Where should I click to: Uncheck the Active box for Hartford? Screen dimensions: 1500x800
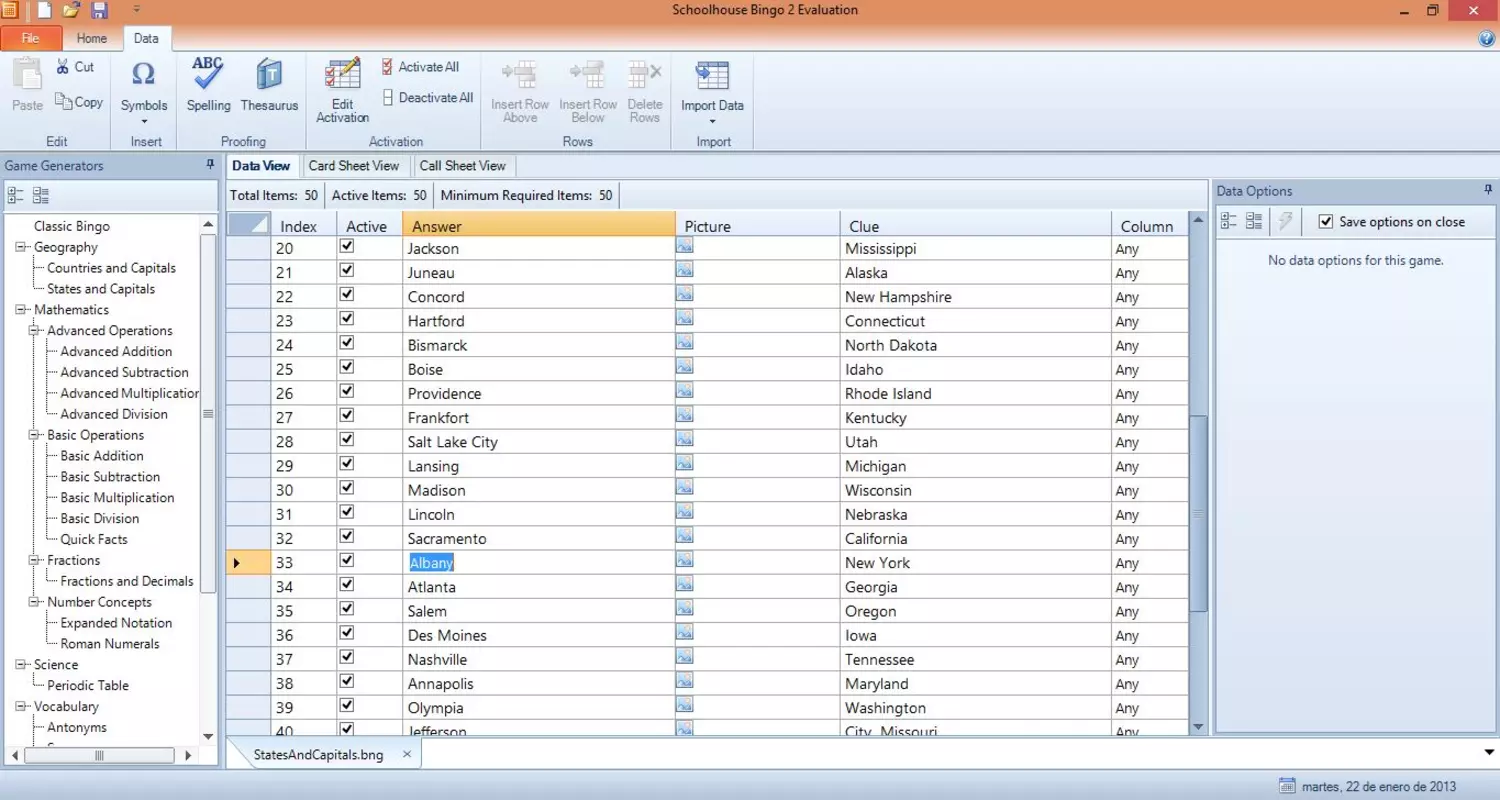point(347,318)
